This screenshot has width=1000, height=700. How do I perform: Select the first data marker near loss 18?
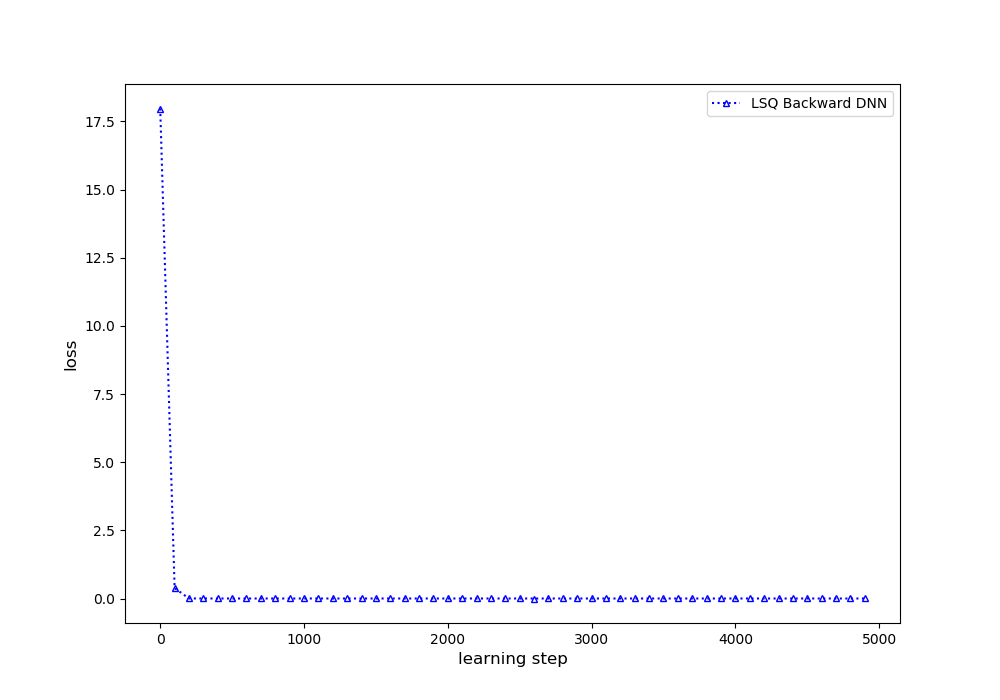[161, 110]
